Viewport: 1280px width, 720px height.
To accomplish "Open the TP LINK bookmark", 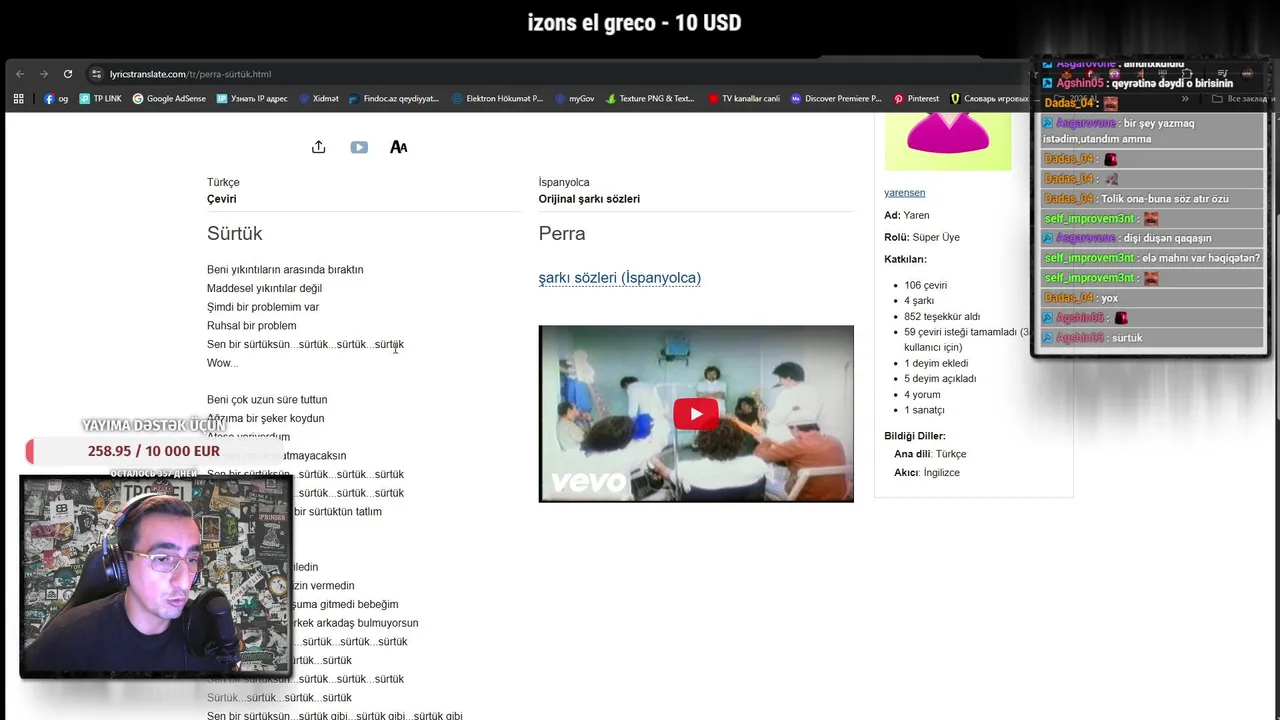I will click(100, 99).
